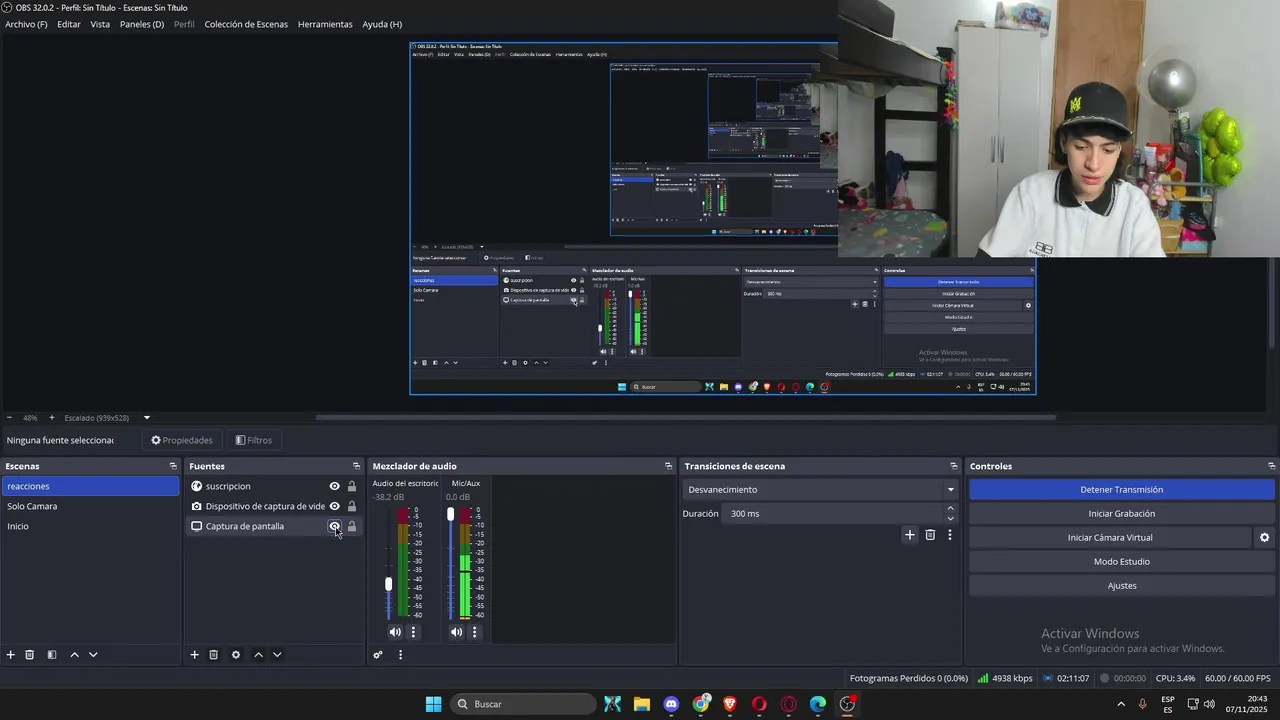Undock the Fuentes panel icon
This screenshot has width=1280, height=720.
[x=356, y=466]
